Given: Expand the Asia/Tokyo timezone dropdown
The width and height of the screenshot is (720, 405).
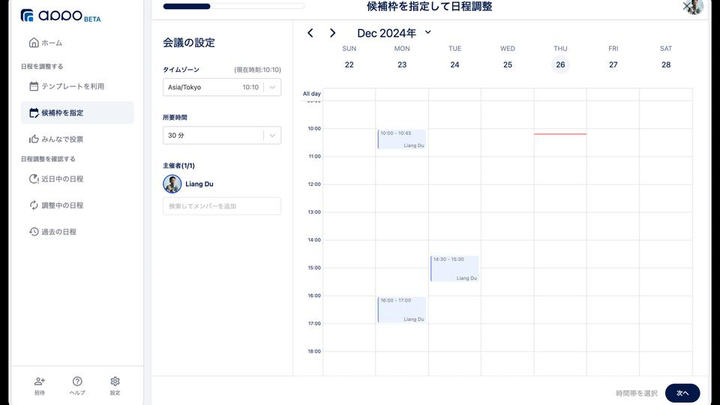Looking at the screenshot, I should (x=221, y=87).
